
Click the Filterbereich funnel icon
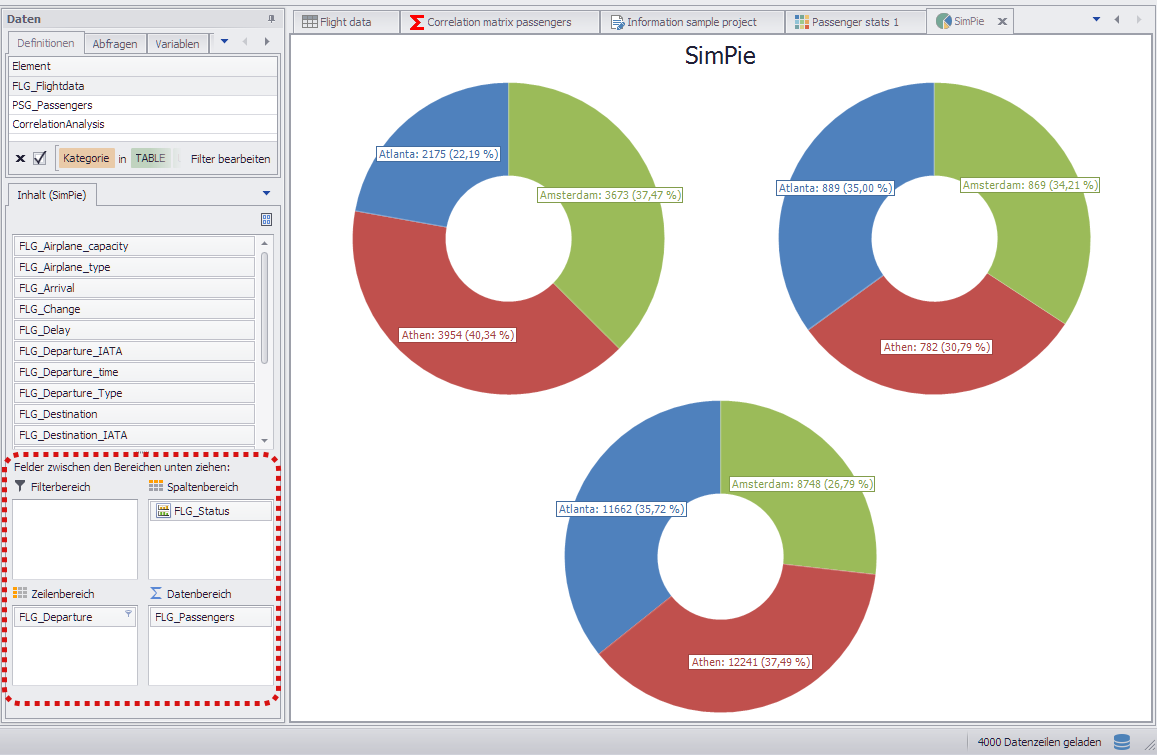coord(20,486)
